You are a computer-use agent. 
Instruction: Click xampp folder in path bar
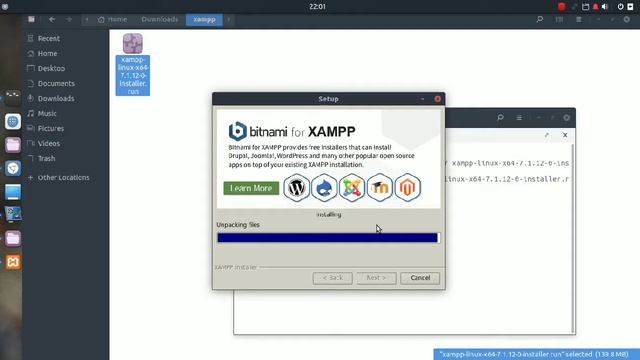click(x=204, y=20)
